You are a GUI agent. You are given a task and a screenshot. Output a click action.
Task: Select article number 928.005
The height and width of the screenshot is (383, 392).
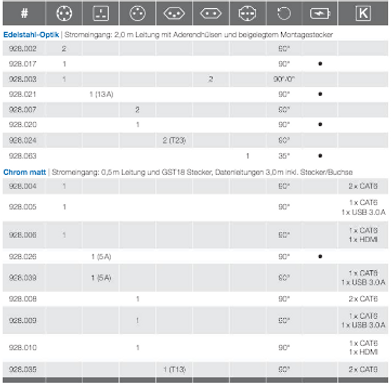tap(23, 207)
